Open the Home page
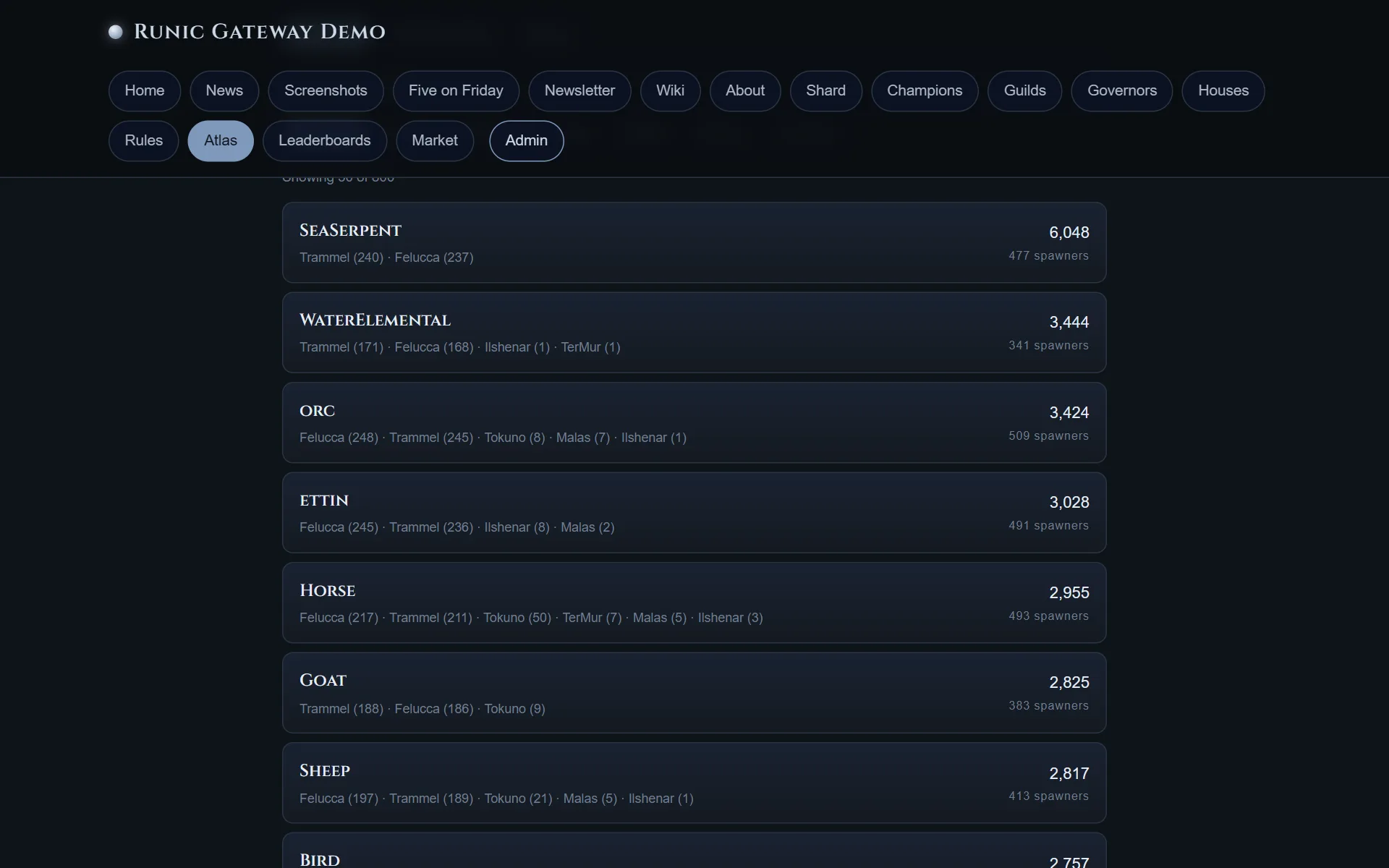This screenshot has height=868, width=1389. (145, 91)
